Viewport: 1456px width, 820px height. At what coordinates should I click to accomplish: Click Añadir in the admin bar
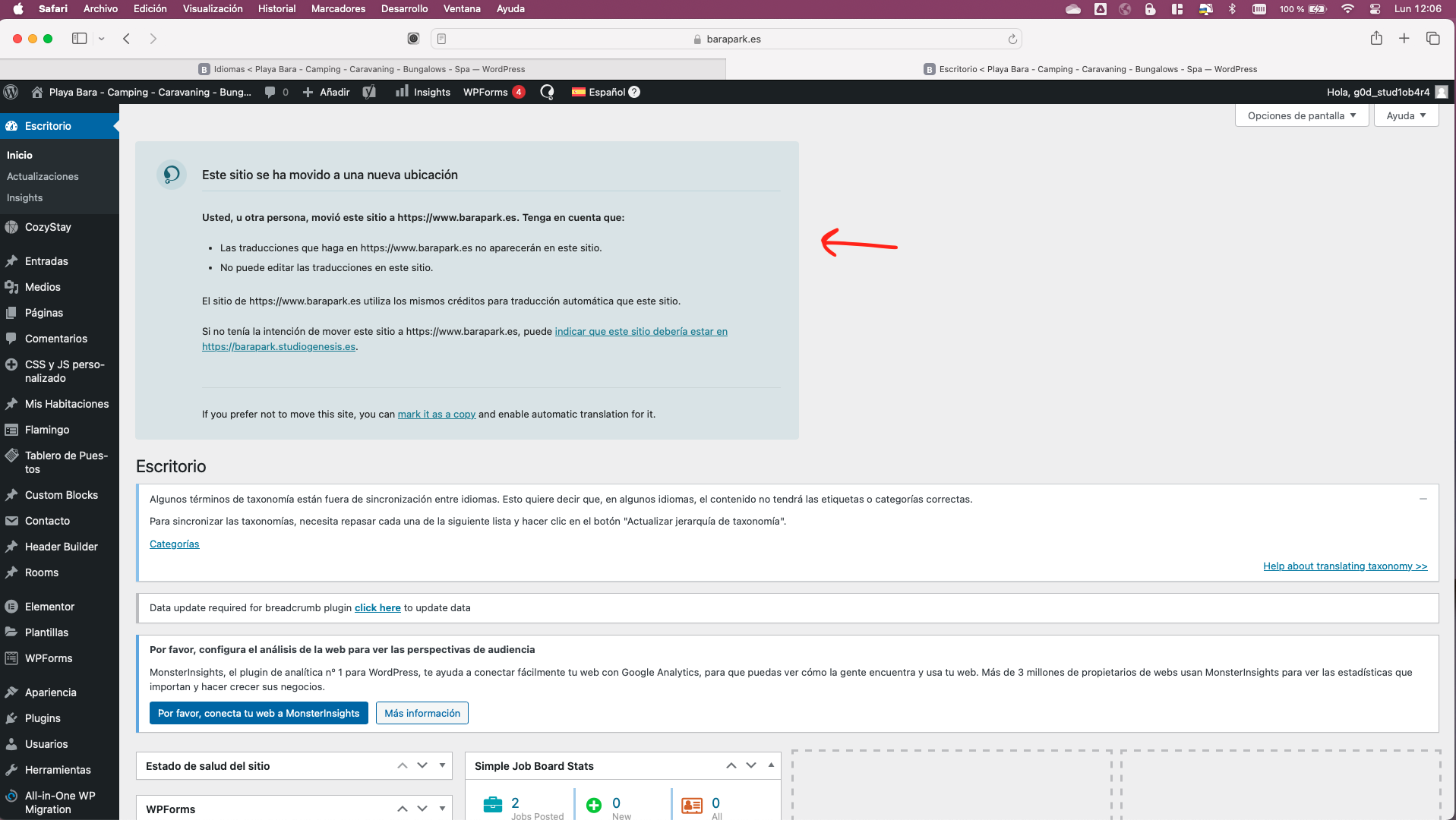327,92
